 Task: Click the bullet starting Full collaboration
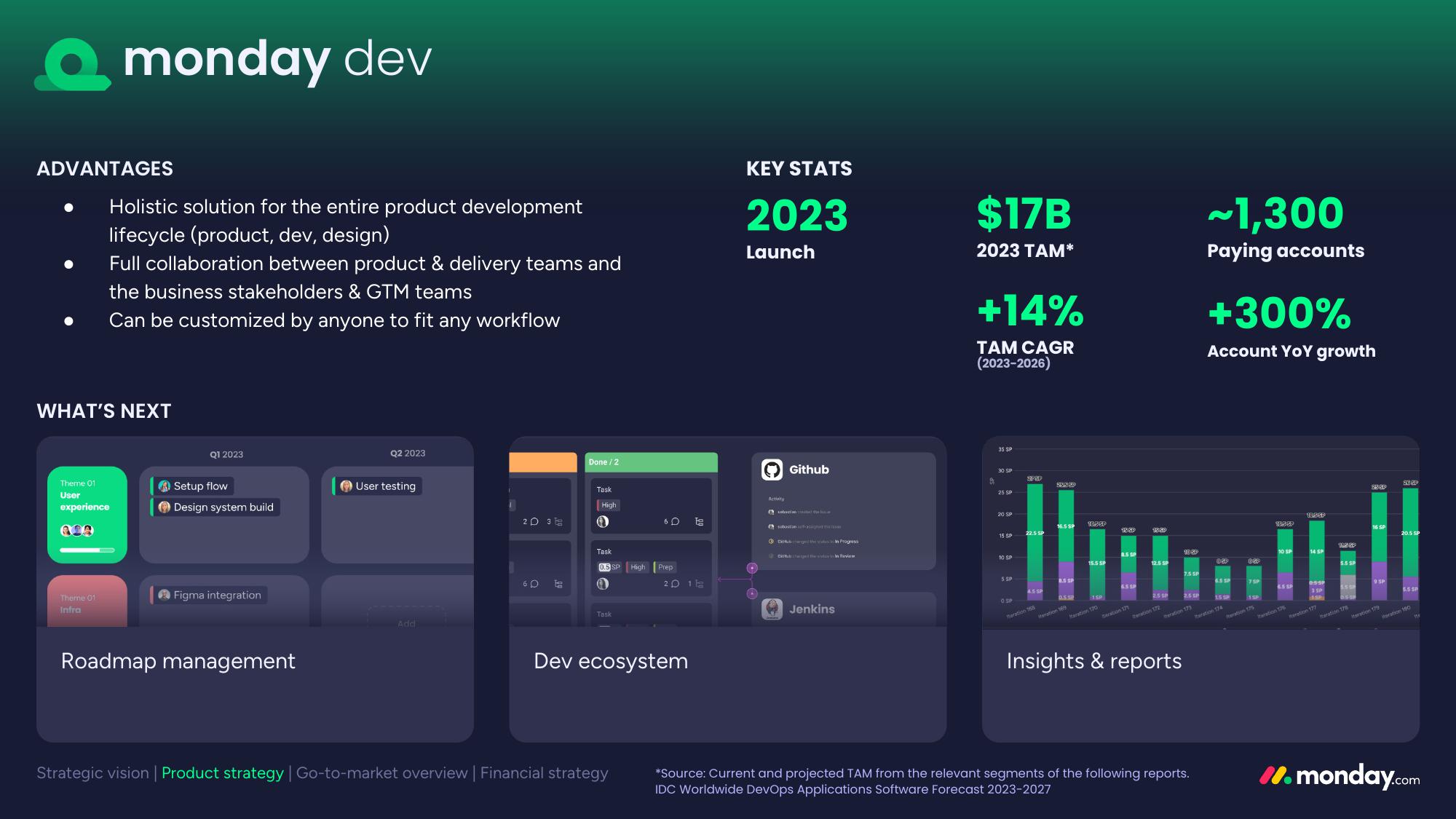(365, 277)
